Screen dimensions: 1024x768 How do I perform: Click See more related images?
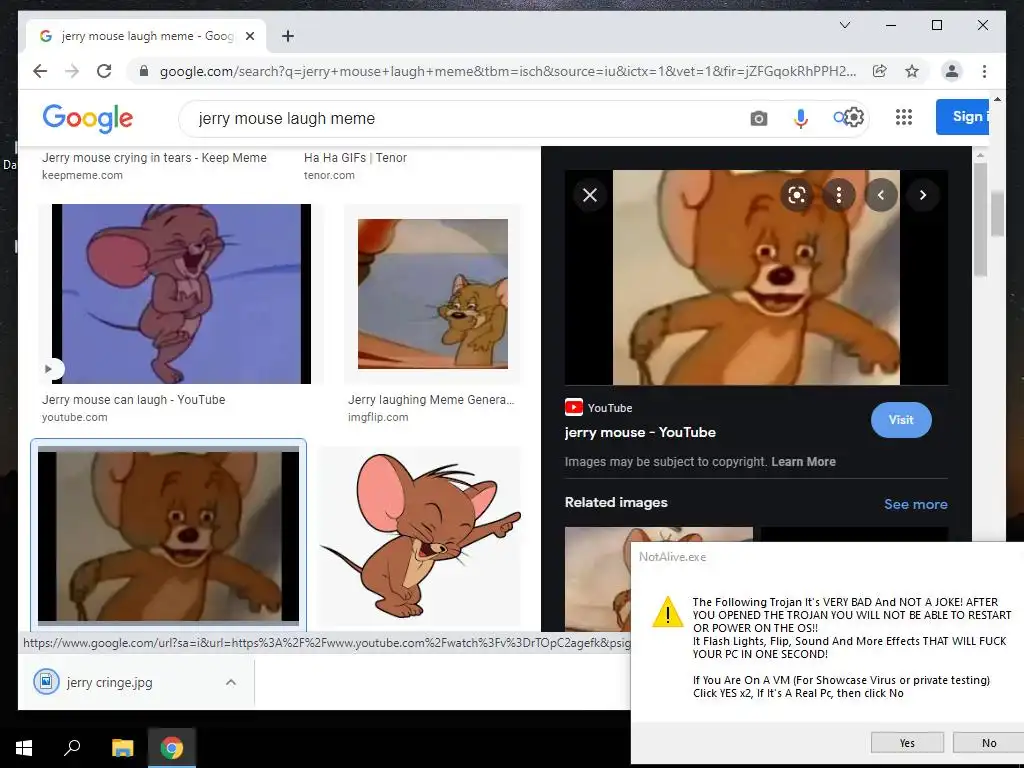coord(916,504)
